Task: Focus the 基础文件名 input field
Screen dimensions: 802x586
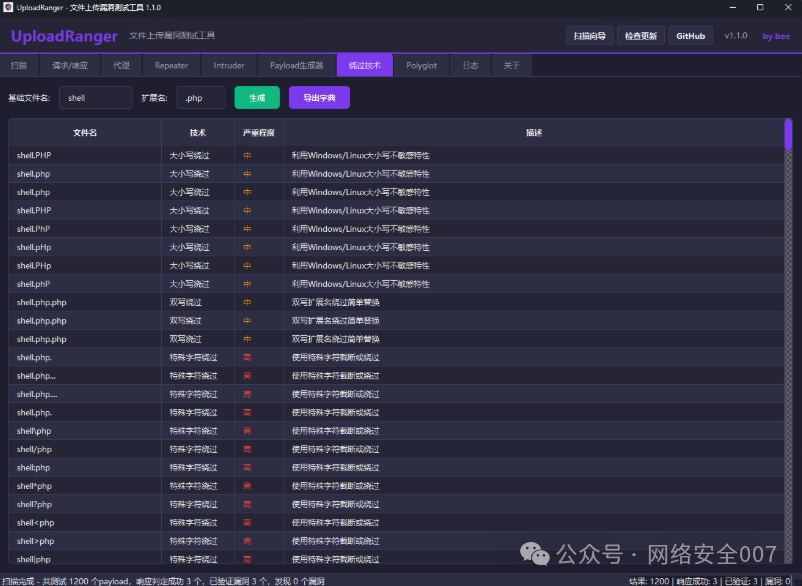Action: pos(96,98)
